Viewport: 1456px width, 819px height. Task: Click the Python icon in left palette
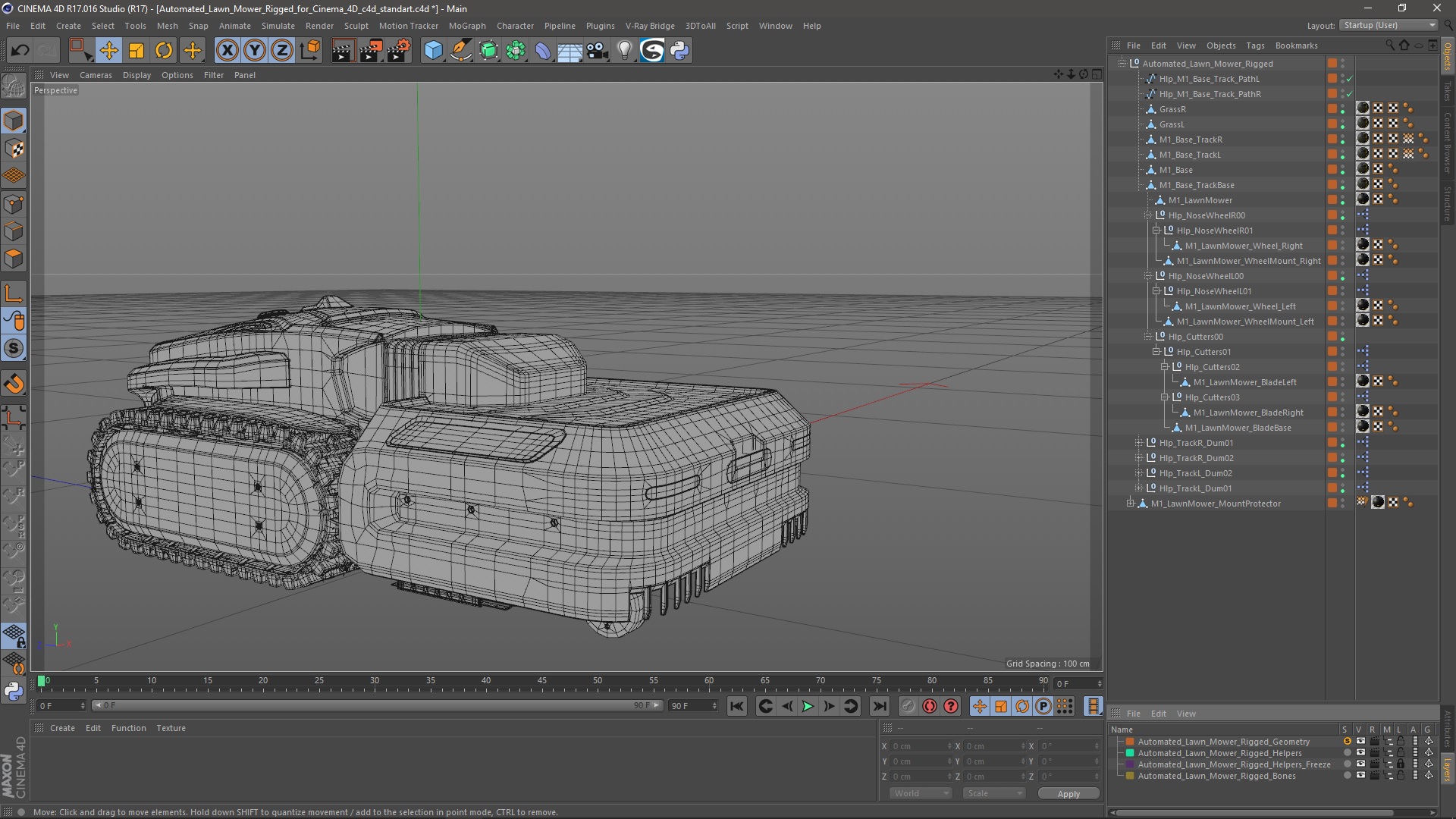(x=14, y=691)
